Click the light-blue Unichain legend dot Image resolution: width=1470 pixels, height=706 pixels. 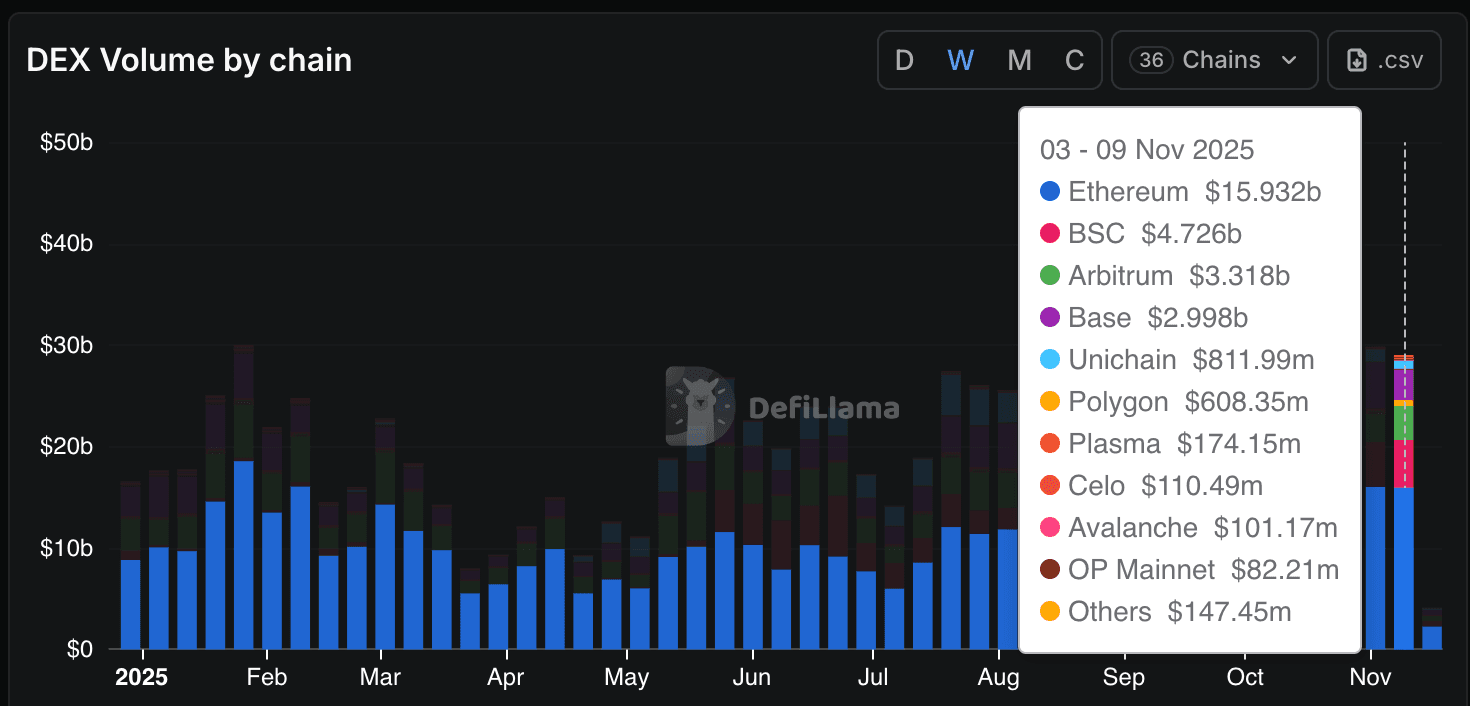point(1050,360)
